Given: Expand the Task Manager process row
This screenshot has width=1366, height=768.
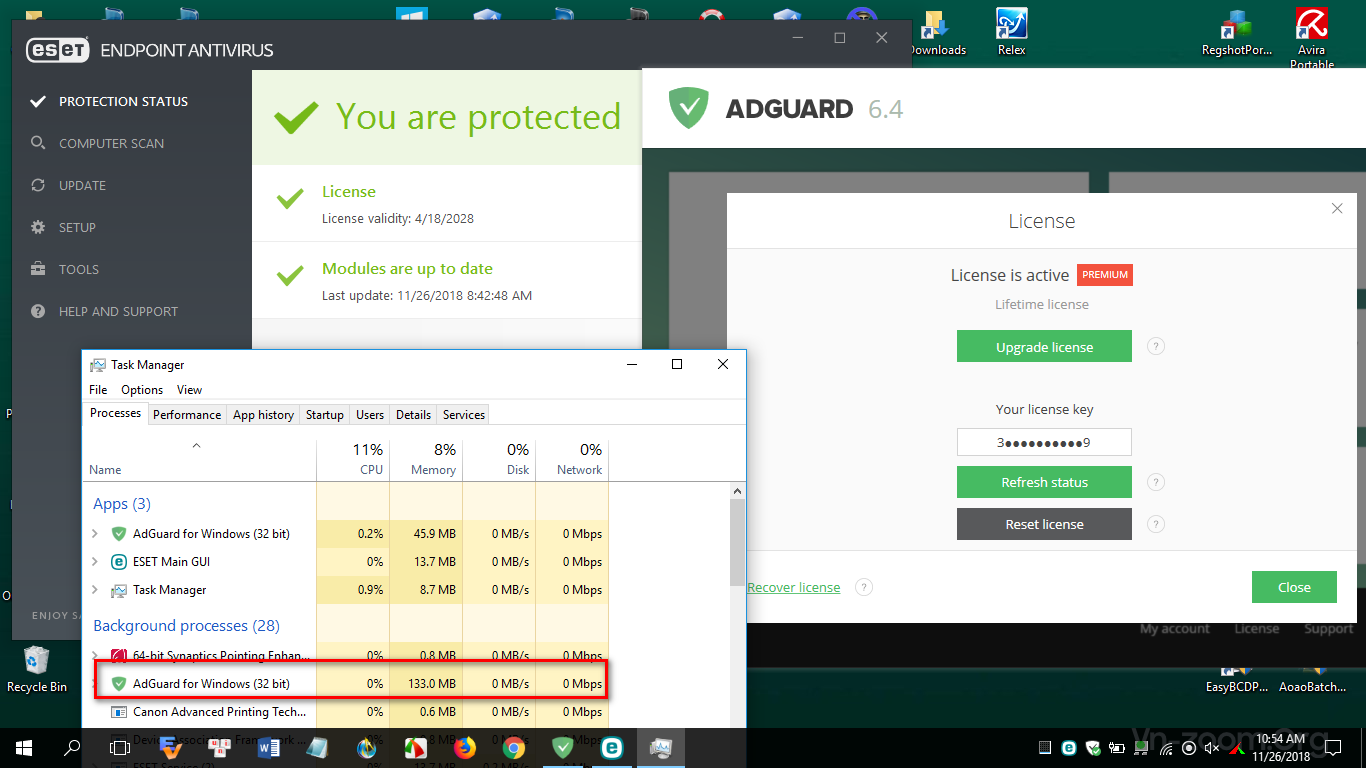Looking at the screenshot, I should click(x=95, y=590).
